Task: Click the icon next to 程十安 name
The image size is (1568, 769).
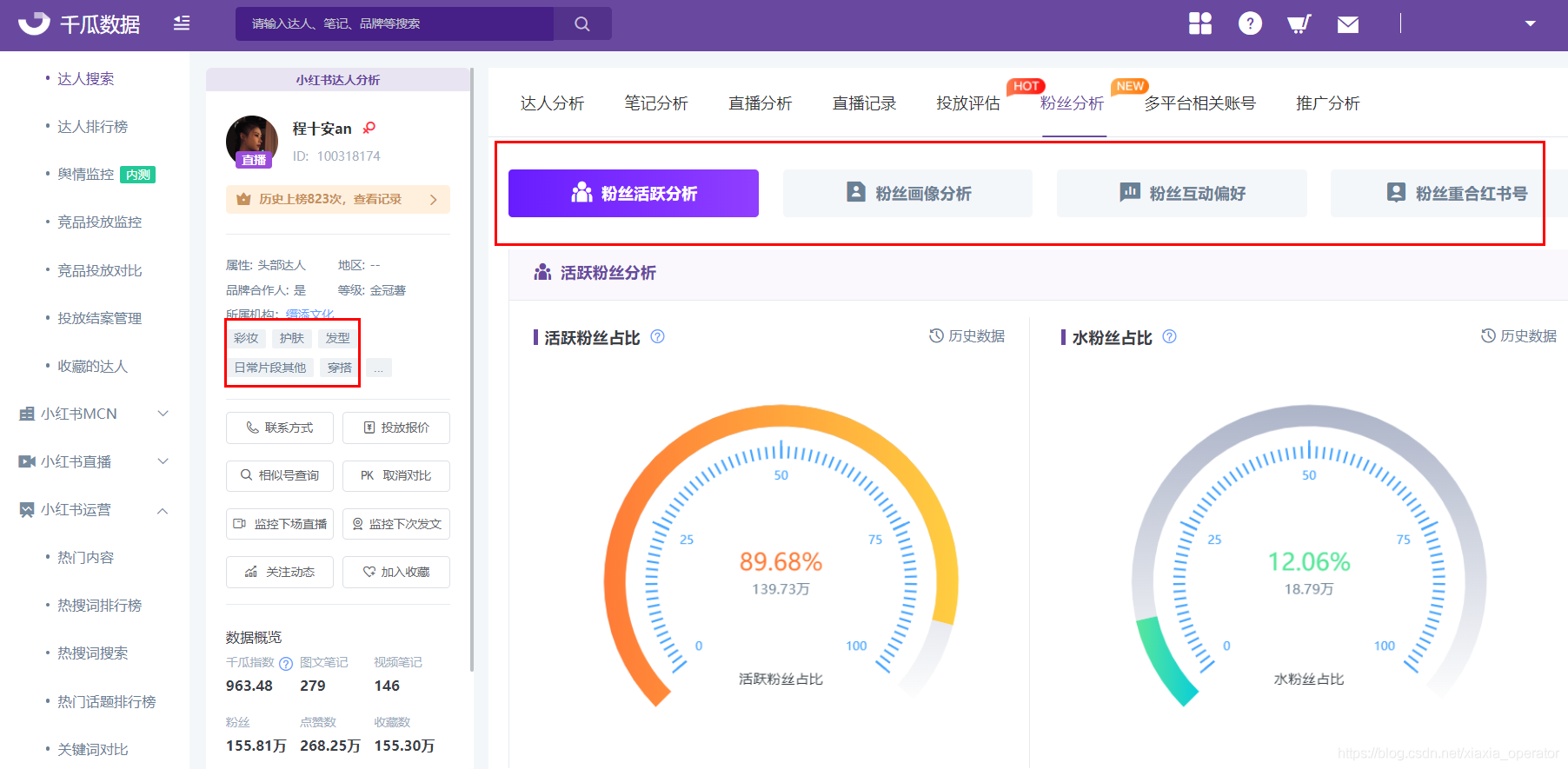Action: [369, 128]
